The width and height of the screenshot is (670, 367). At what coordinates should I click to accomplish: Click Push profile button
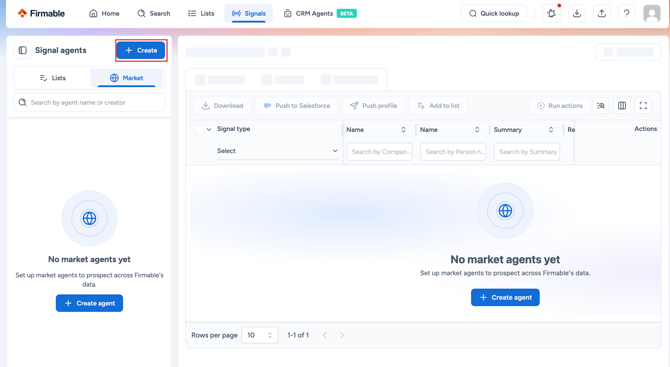[373, 106]
